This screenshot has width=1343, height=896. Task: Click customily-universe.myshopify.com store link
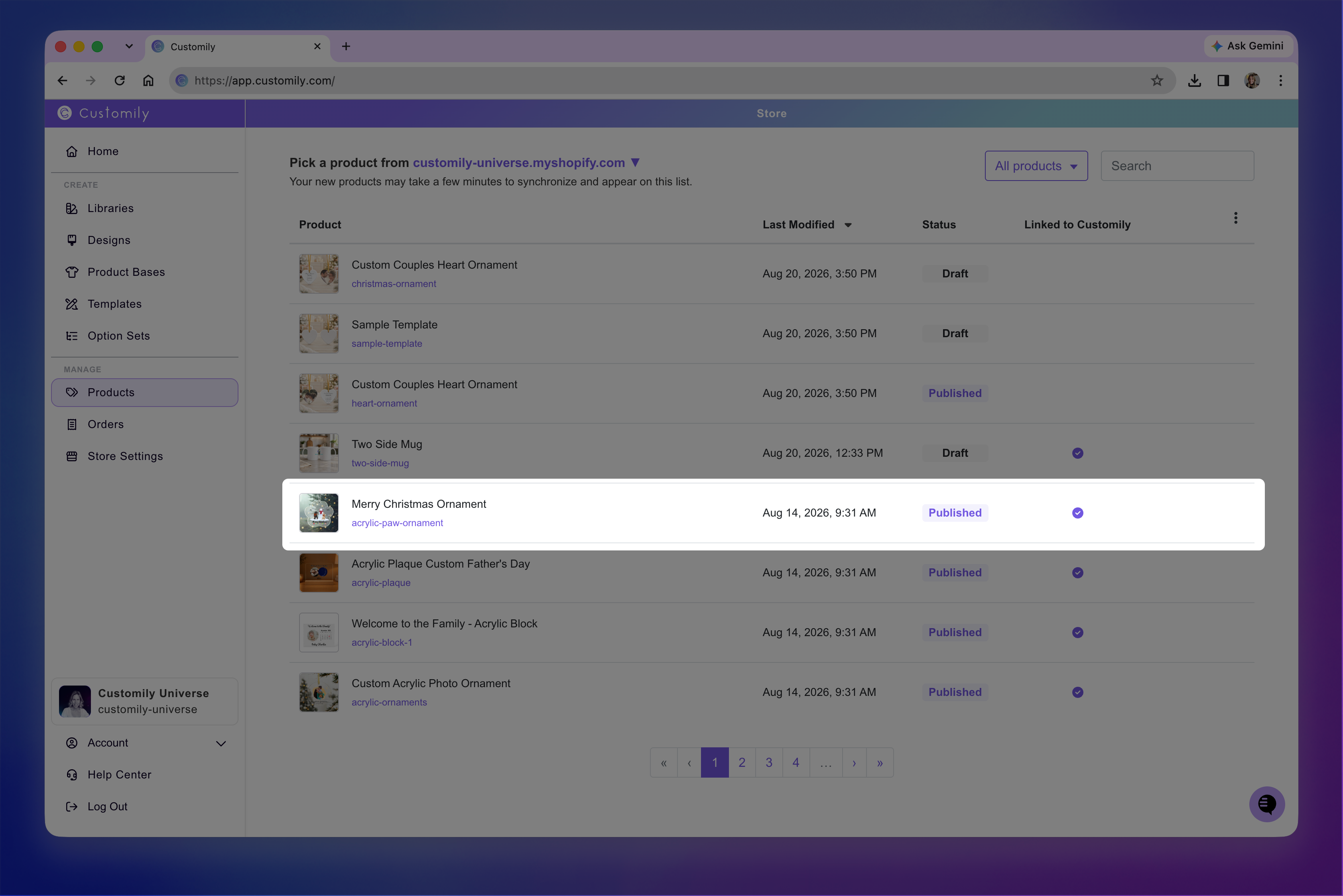click(518, 163)
